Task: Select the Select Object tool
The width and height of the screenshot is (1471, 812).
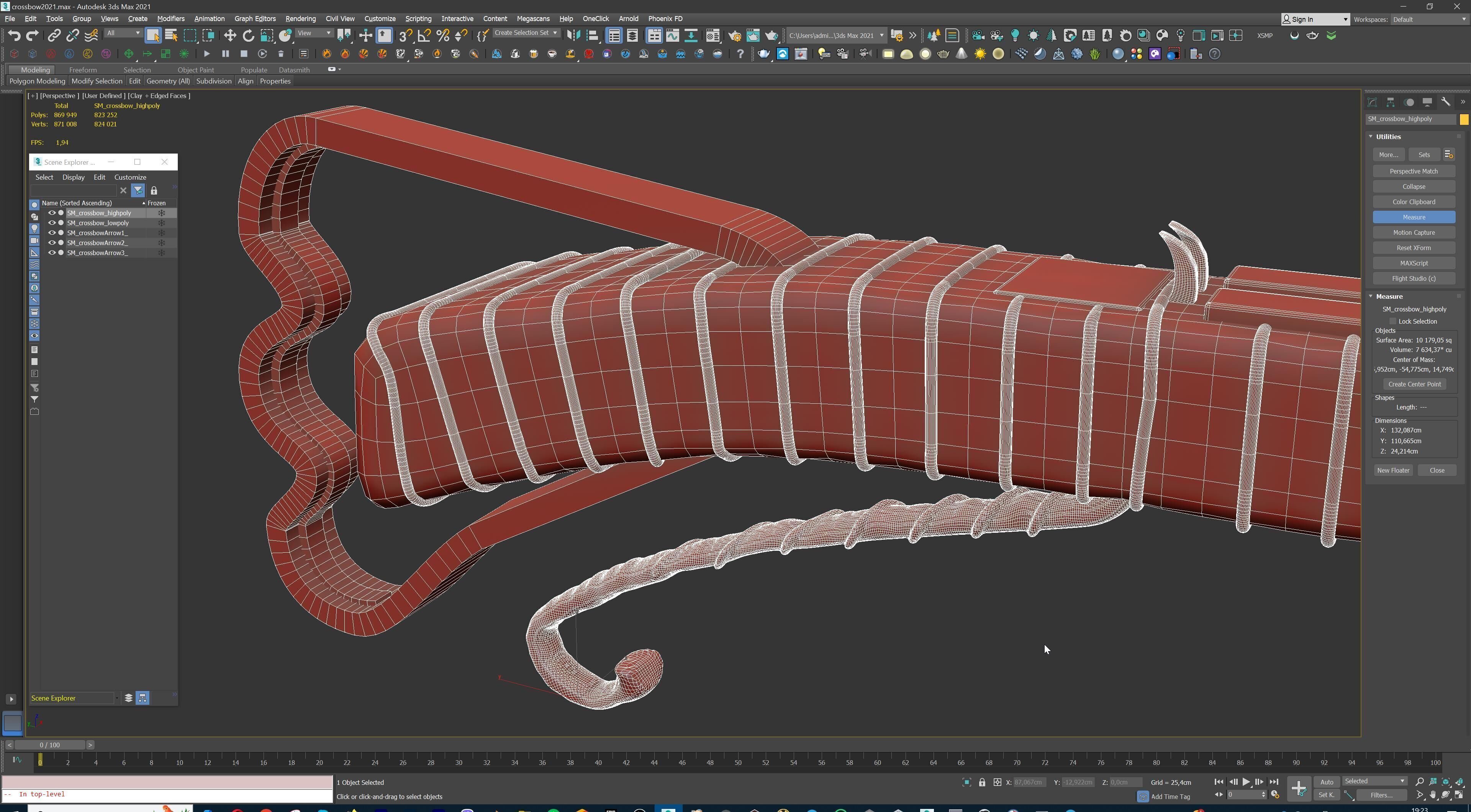Action: coord(152,35)
